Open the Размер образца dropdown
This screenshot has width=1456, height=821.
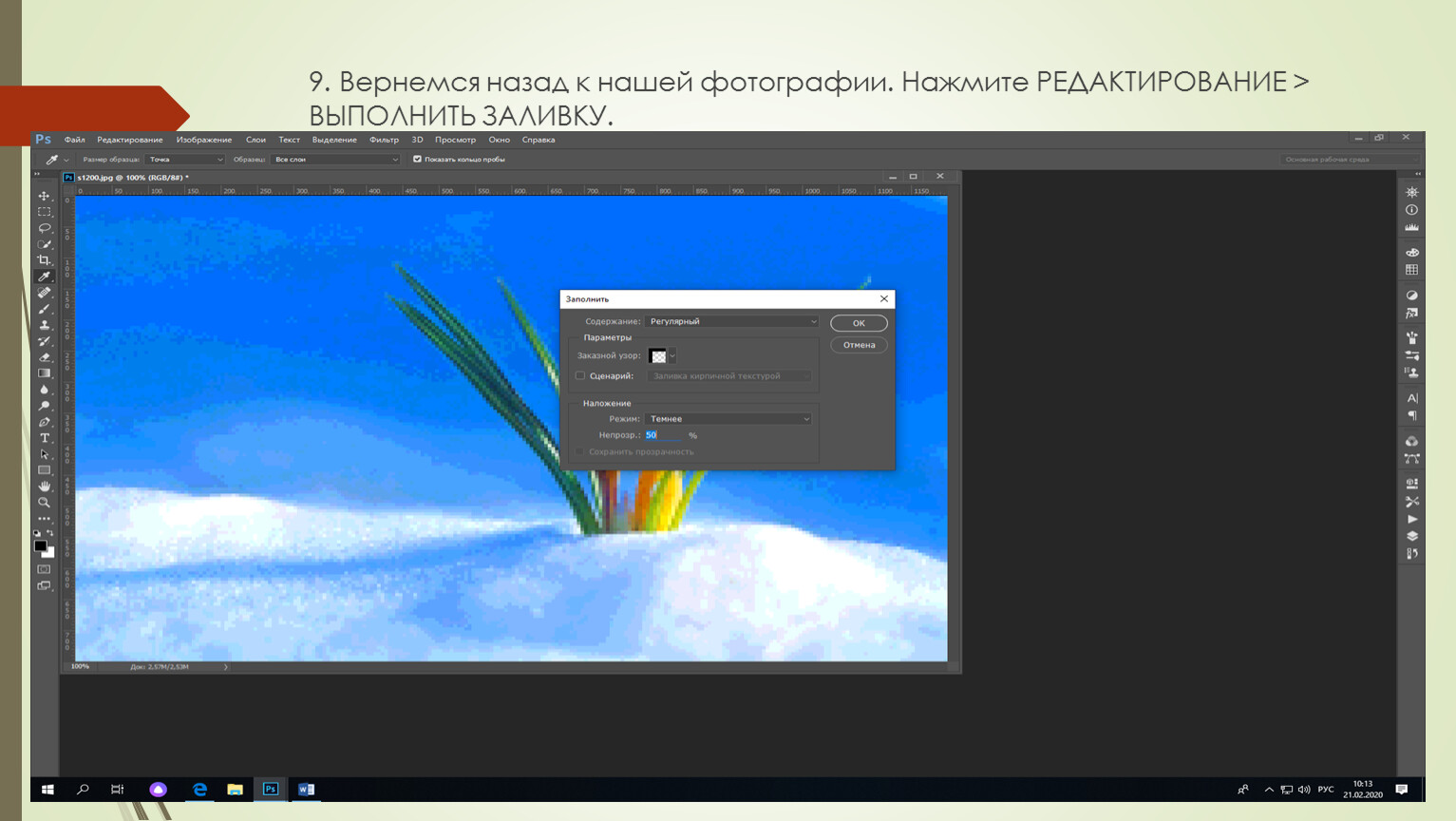pos(185,160)
